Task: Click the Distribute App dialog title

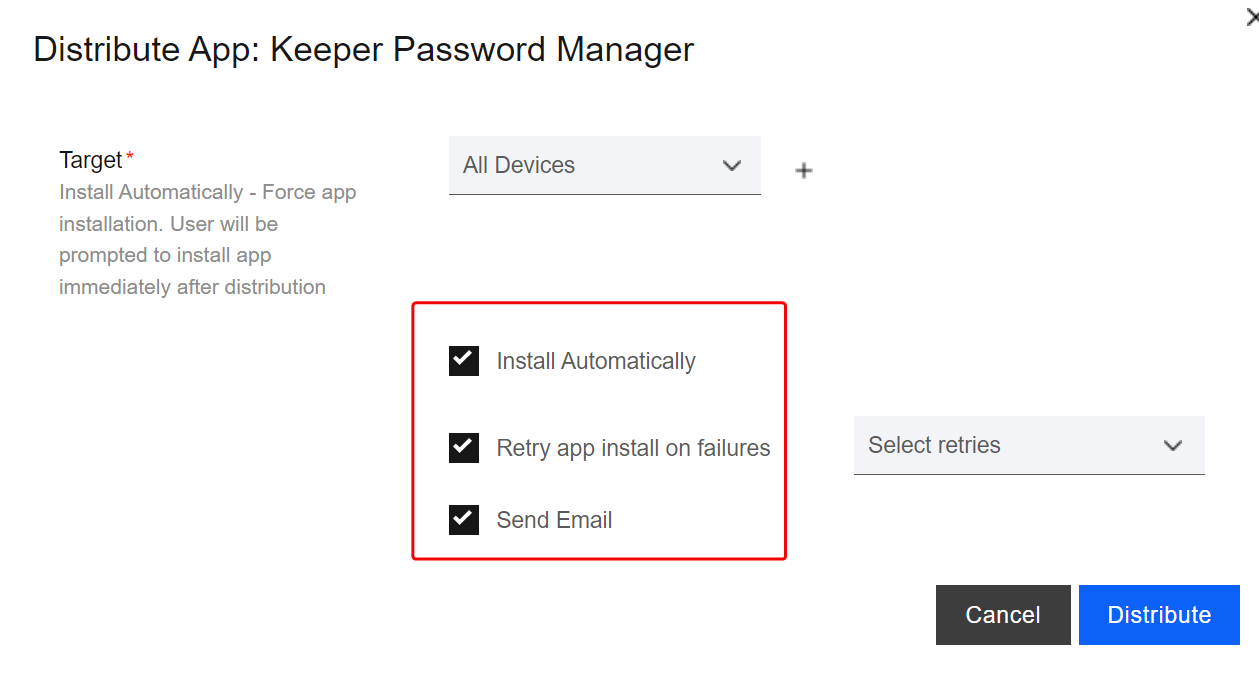Action: point(364,49)
